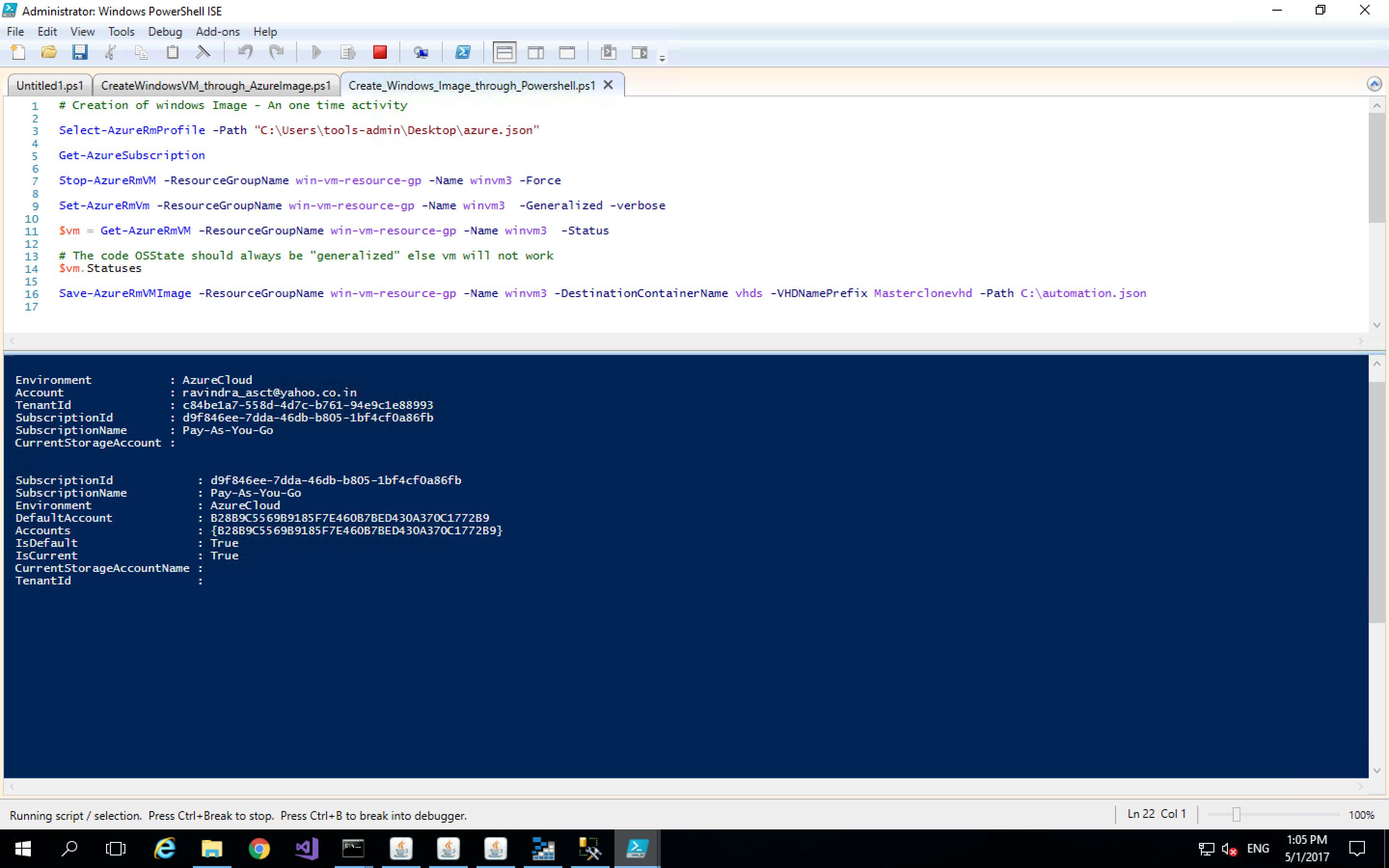Image resolution: width=1389 pixels, height=868 pixels.
Task: Click the Paste clipboard icon
Action: [172, 53]
